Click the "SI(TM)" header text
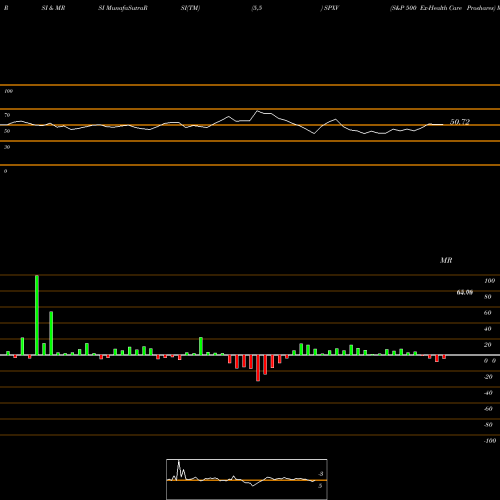Screen dimensions: 500x500 [x=190, y=8]
